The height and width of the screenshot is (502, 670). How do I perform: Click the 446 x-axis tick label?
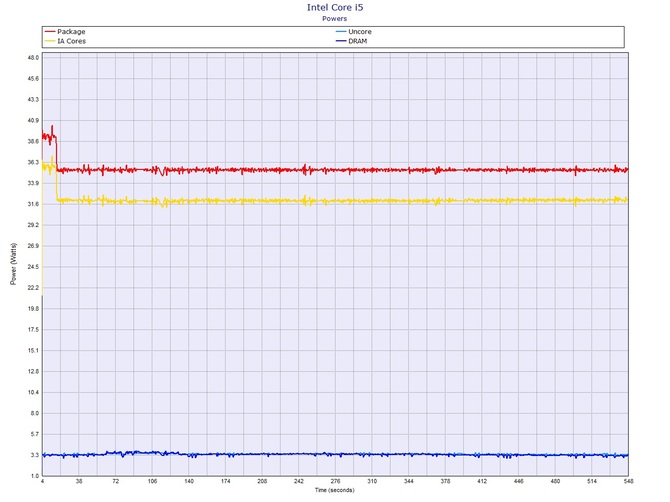[x=518, y=481]
